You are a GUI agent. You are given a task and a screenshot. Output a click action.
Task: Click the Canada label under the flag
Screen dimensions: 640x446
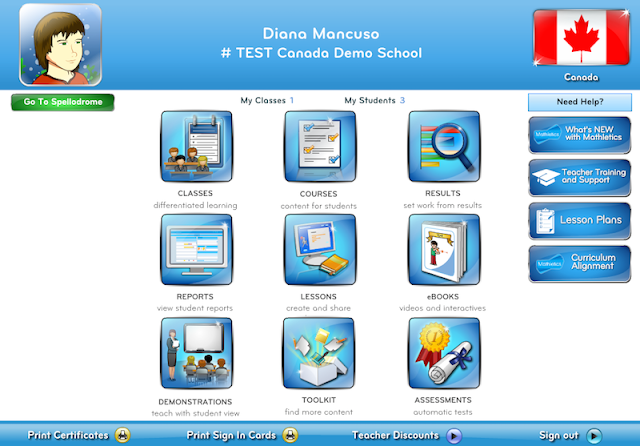pyautogui.click(x=581, y=77)
